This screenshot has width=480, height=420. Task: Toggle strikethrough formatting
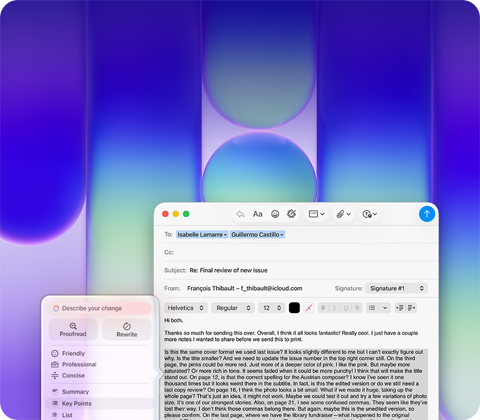click(x=357, y=308)
